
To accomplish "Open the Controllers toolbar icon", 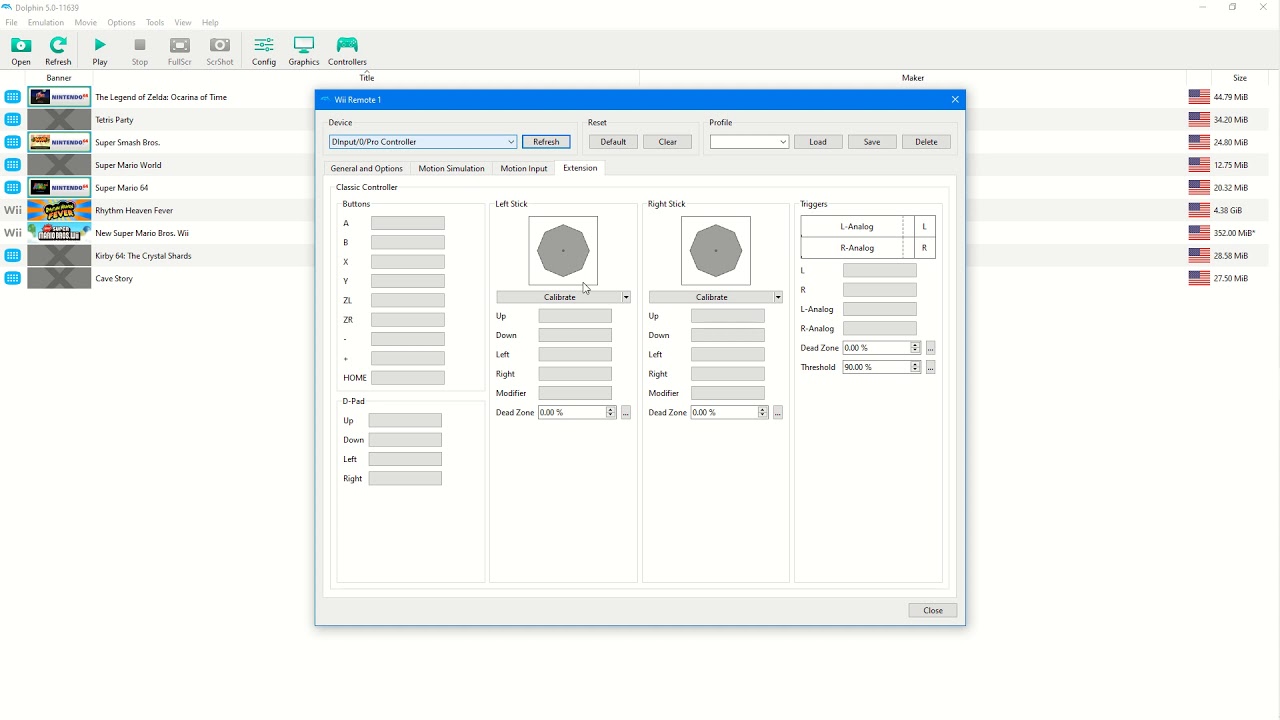I will tap(347, 51).
